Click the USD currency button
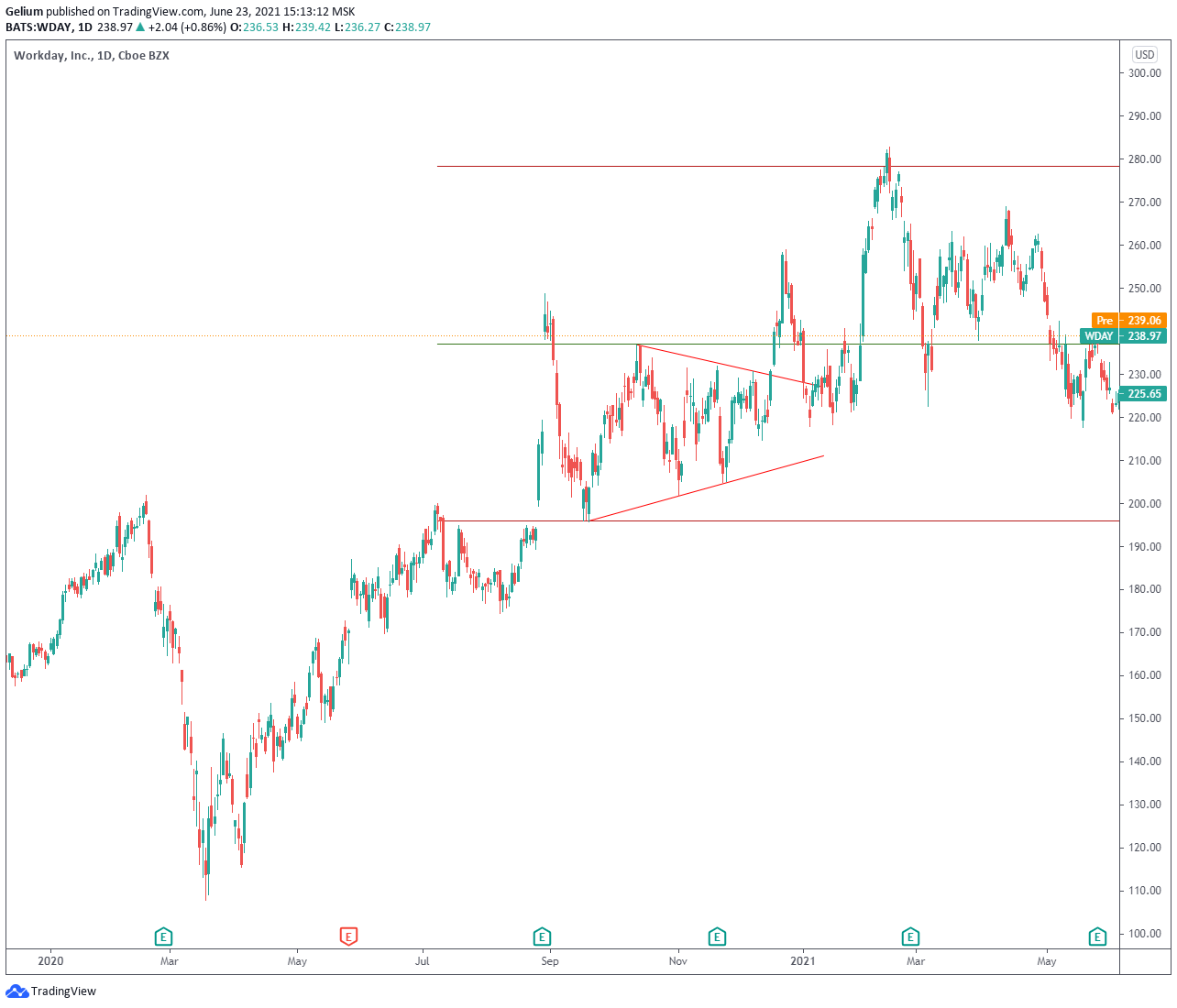Screen dimensions: 1177x1008 click(1144, 55)
